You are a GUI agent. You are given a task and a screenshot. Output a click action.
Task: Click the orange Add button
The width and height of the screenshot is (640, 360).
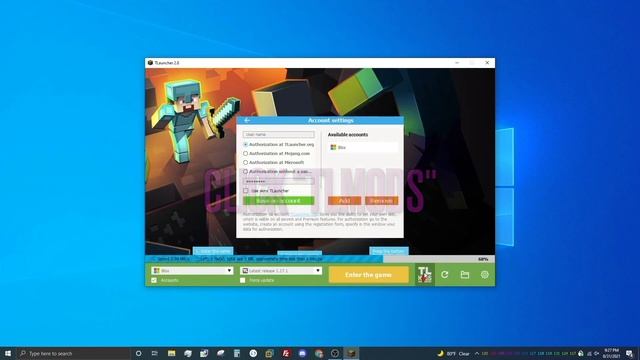[x=344, y=201]
